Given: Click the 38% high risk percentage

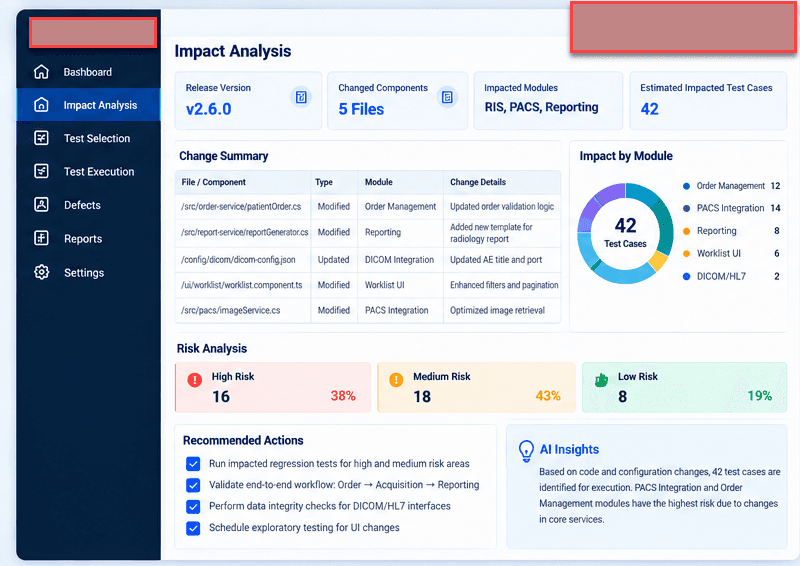Looking at the screenshot, I should point(343,396).
